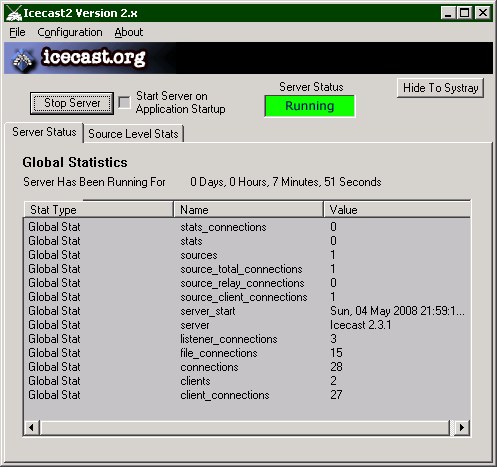Click the Sun, 04 May 2008 value

click(x=397, y=311)
